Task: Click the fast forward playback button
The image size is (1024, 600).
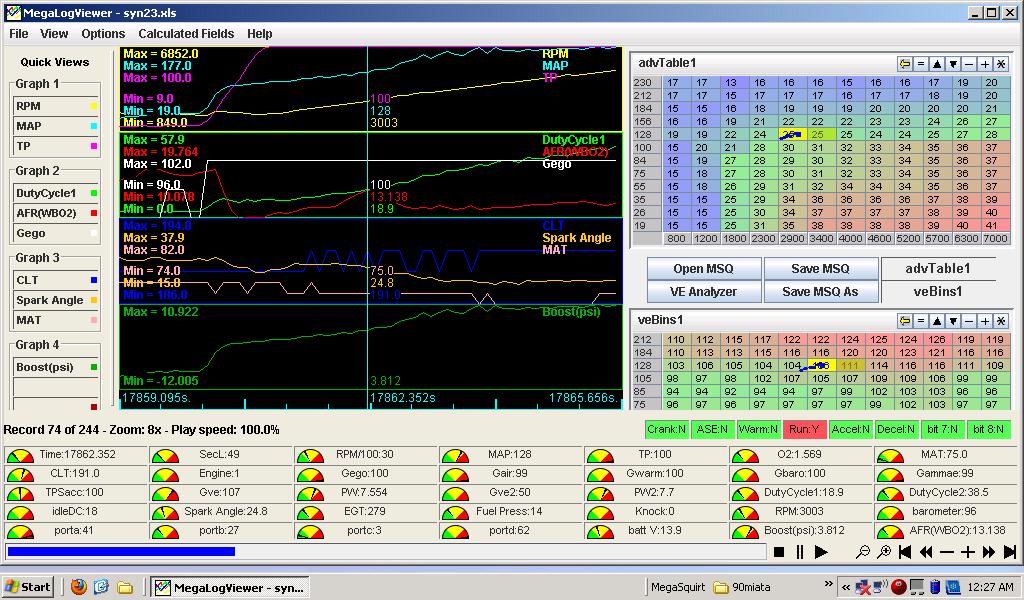Action: tap(989, 552)
